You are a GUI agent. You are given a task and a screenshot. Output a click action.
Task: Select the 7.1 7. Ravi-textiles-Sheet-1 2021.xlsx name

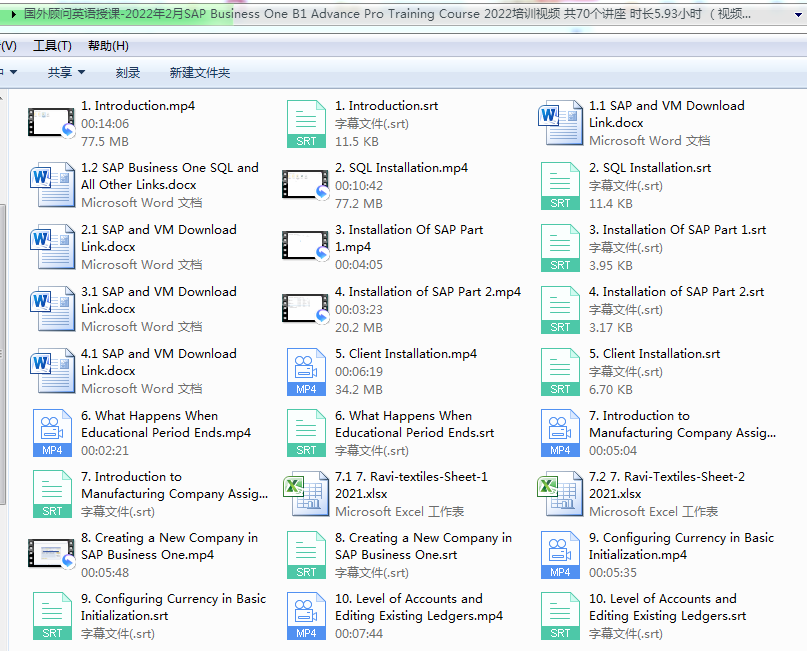[411, 485]
